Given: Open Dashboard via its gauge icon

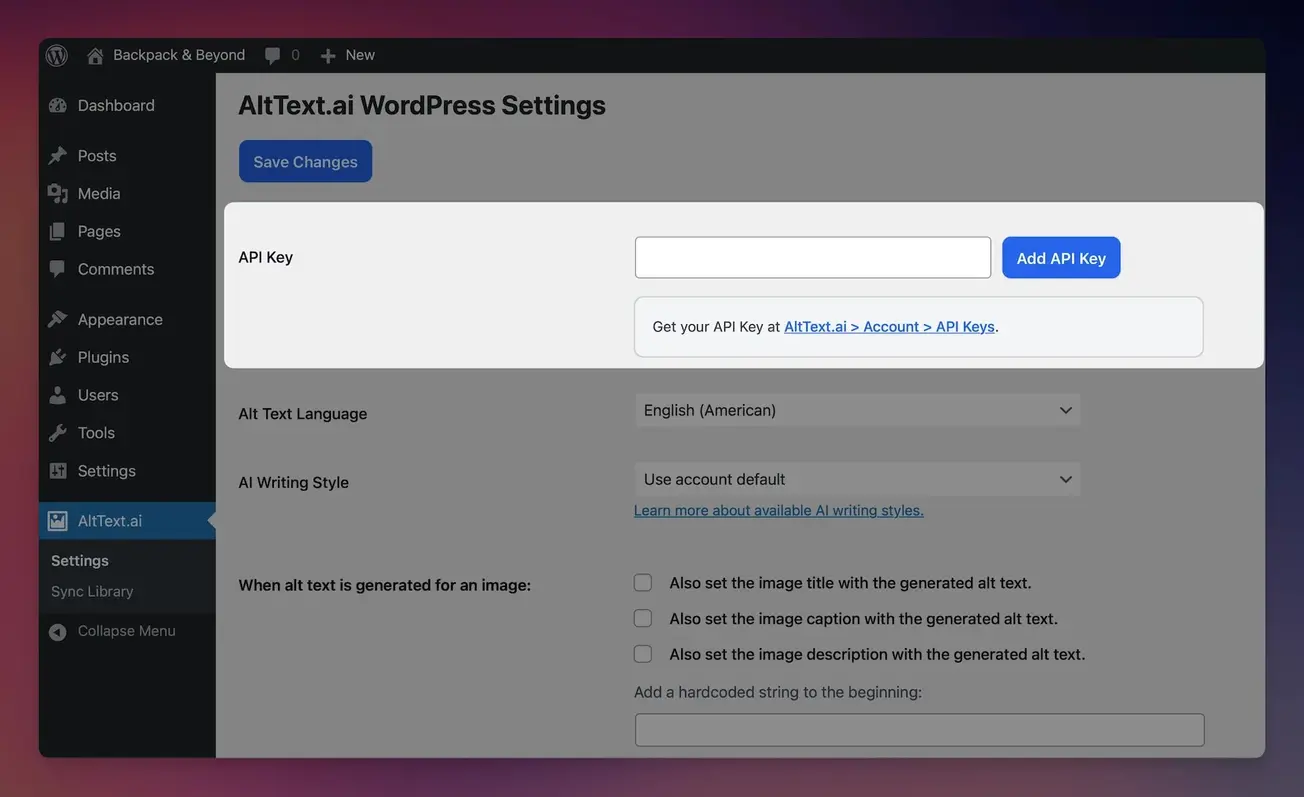Looking at the screenshot, I should coord(58,106).
